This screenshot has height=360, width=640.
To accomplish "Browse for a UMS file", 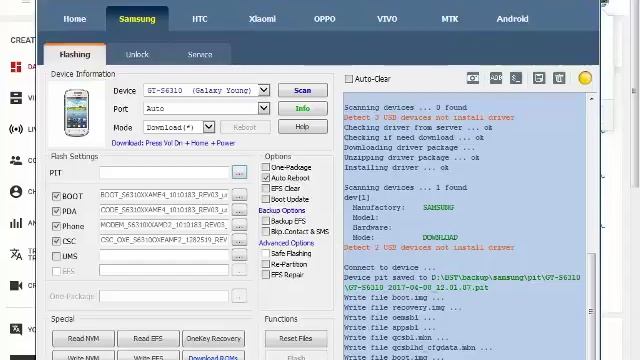I will pos(240,256).
